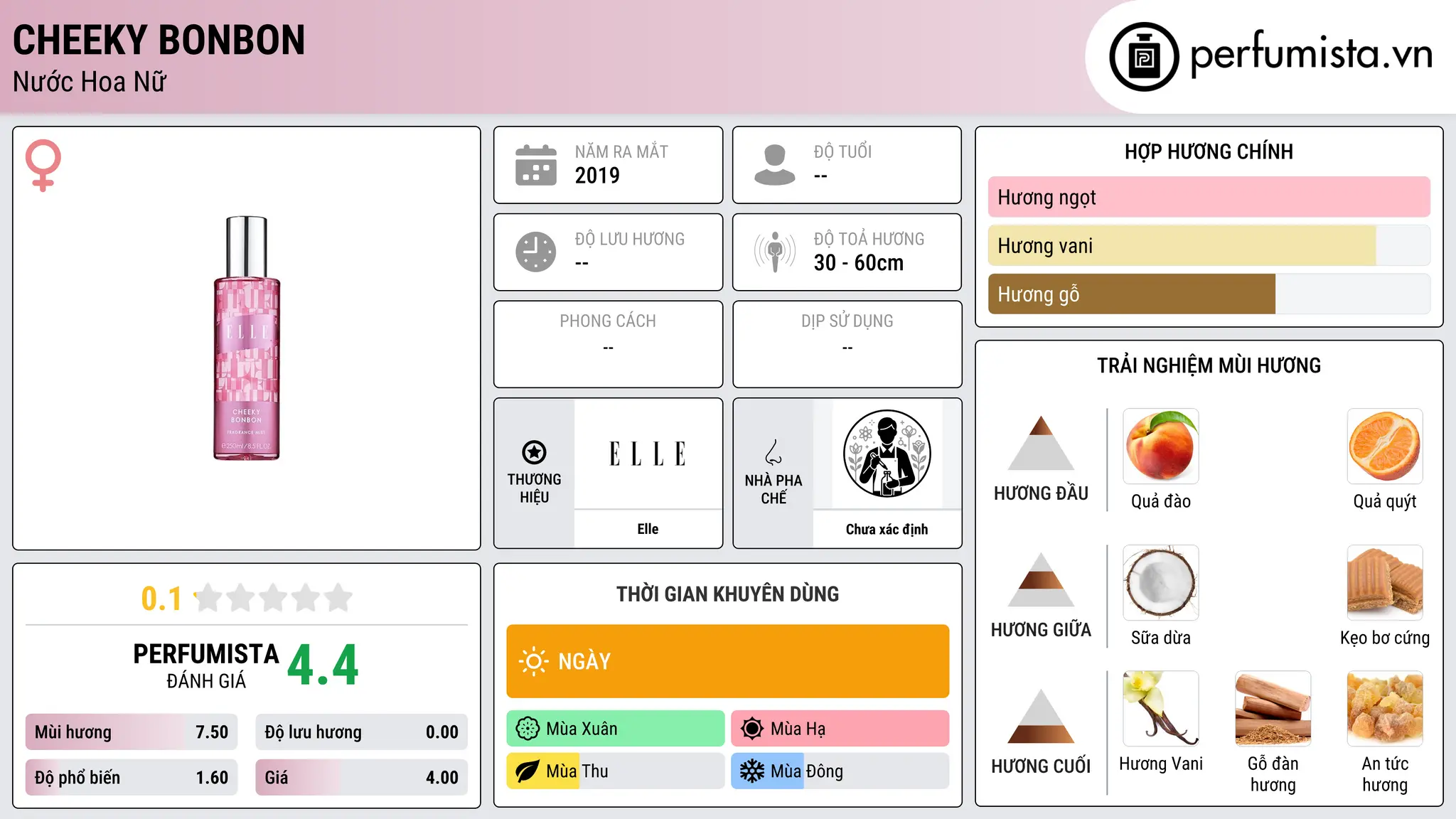Click the perfumer illustration above Chưa xác định
Viewport: 1456px width, 819px height.
(887, 454)
